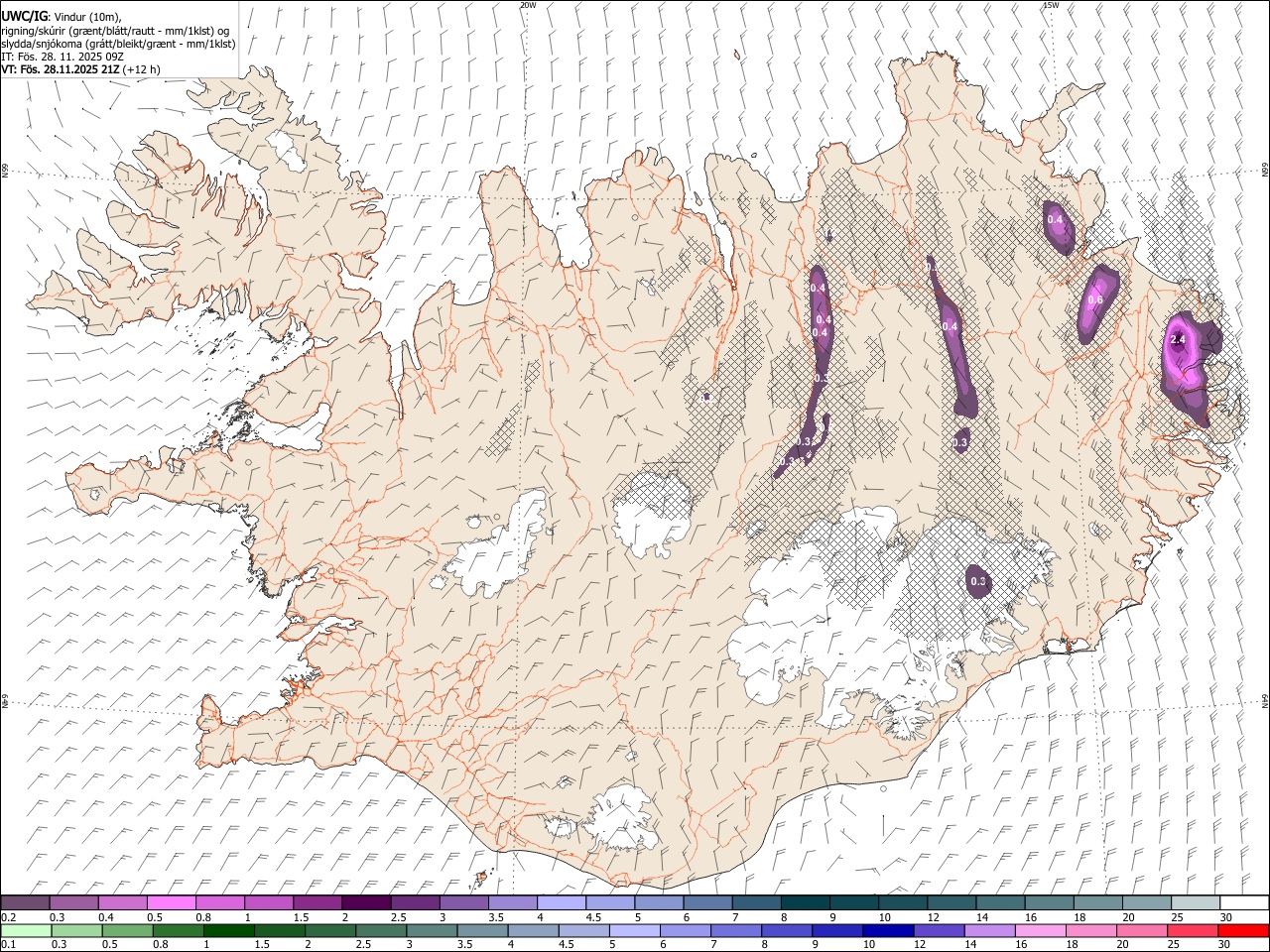Select the dark blue swatch after 10 in the bottom legend row
Image resolution: width=1270 pixels, height=952 pixels.
tap(886, 931)
